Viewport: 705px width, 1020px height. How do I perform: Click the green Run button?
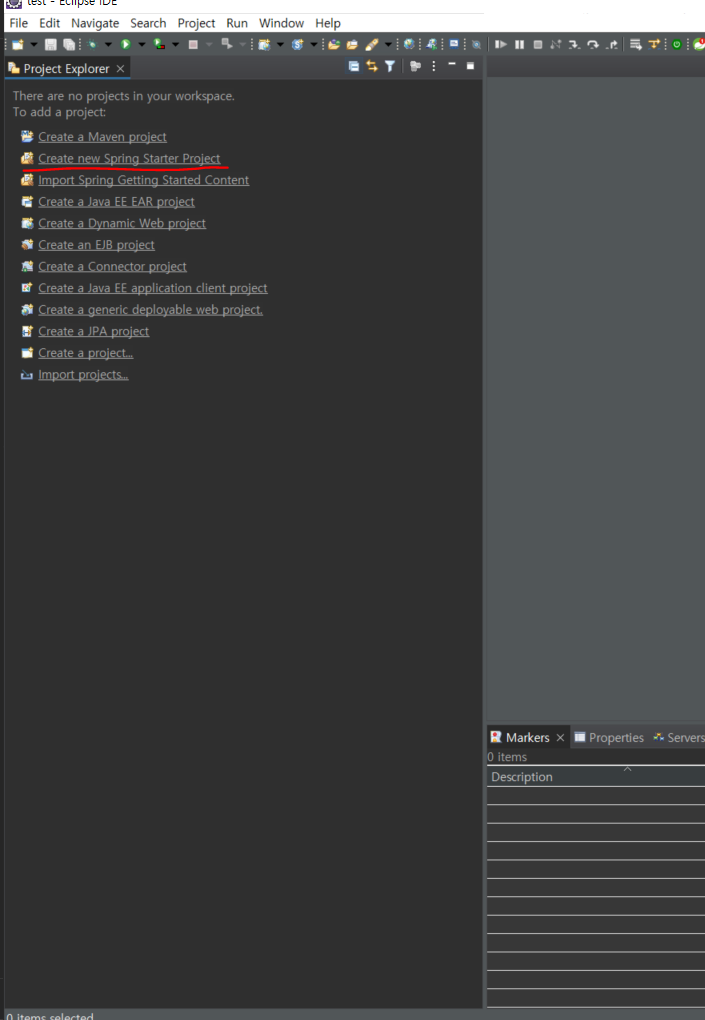[x=126, y=44]
